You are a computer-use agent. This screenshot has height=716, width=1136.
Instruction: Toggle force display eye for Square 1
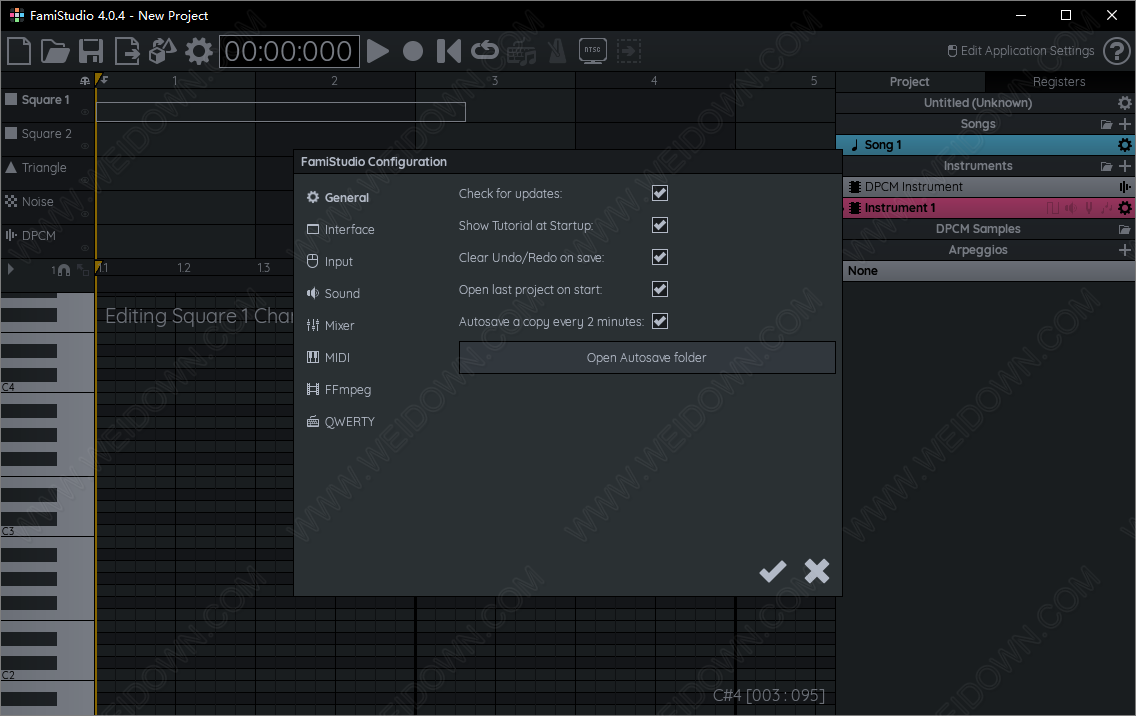(x=85, y=112)
